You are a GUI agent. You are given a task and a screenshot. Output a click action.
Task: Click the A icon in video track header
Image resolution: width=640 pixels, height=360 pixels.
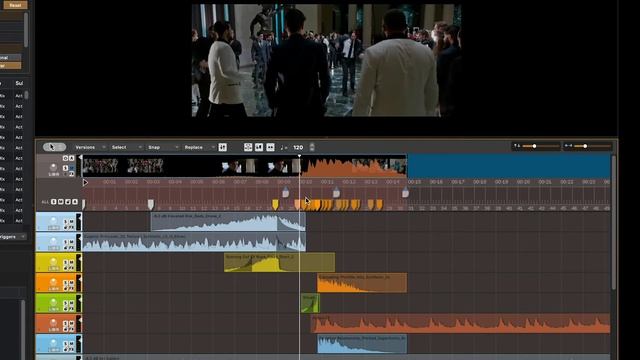(71, 158)
